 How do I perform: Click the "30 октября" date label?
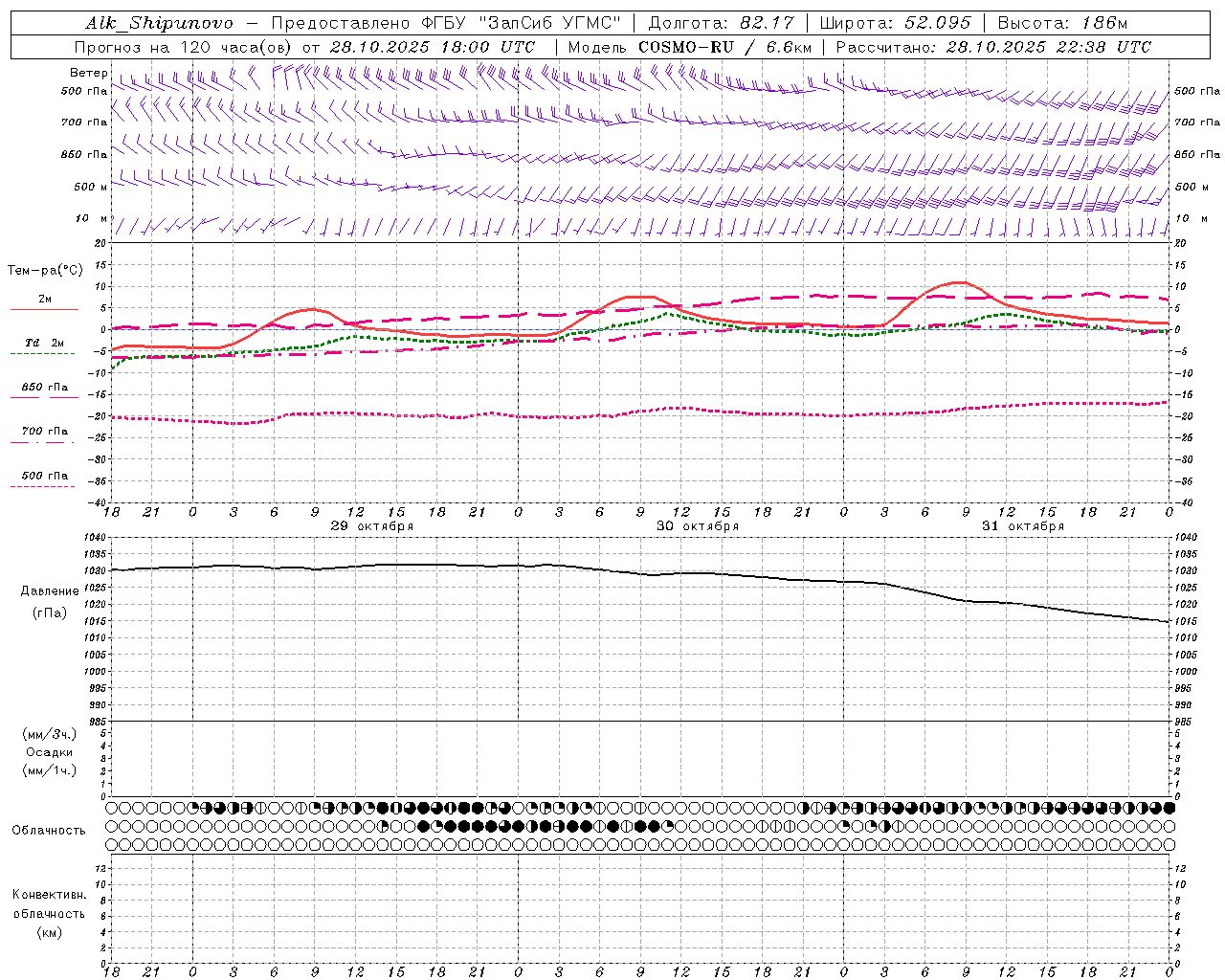(x=698, y=526)
